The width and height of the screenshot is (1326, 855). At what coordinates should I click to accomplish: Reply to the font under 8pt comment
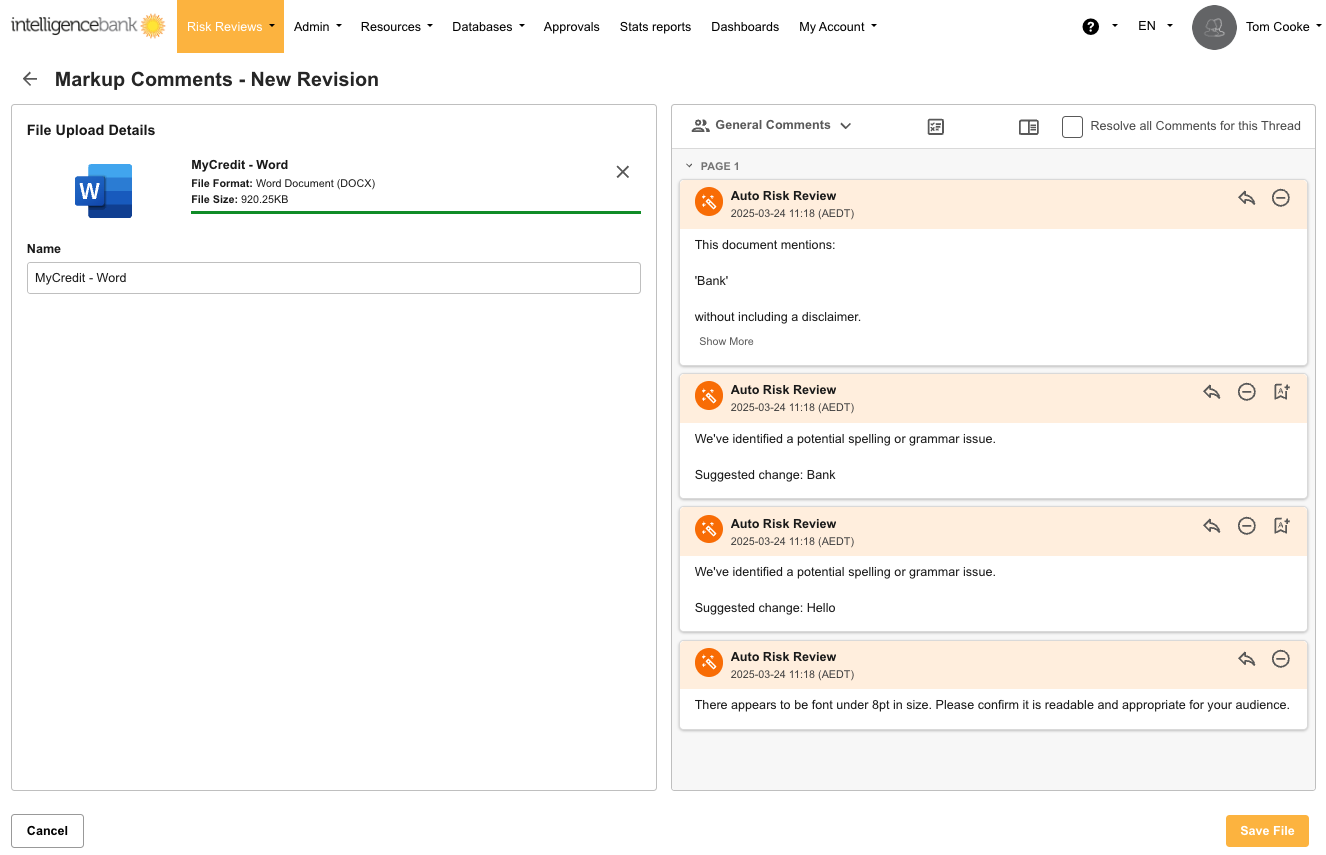pyautogui.click(x=1246, y=659)
